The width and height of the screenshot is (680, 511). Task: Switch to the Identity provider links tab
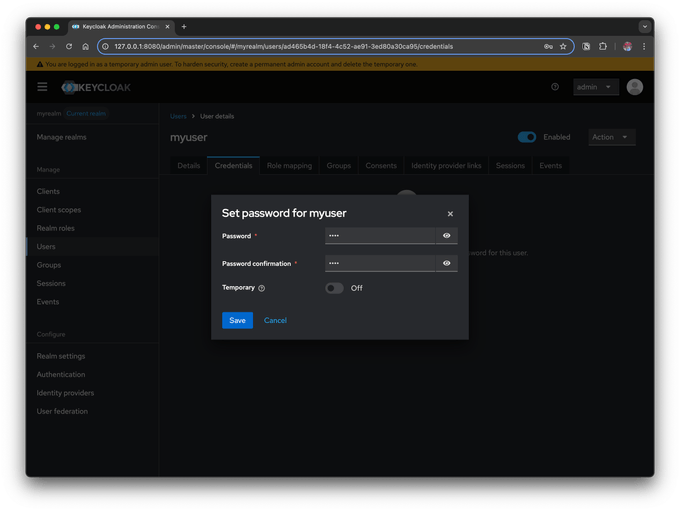[x=446, y=166]
